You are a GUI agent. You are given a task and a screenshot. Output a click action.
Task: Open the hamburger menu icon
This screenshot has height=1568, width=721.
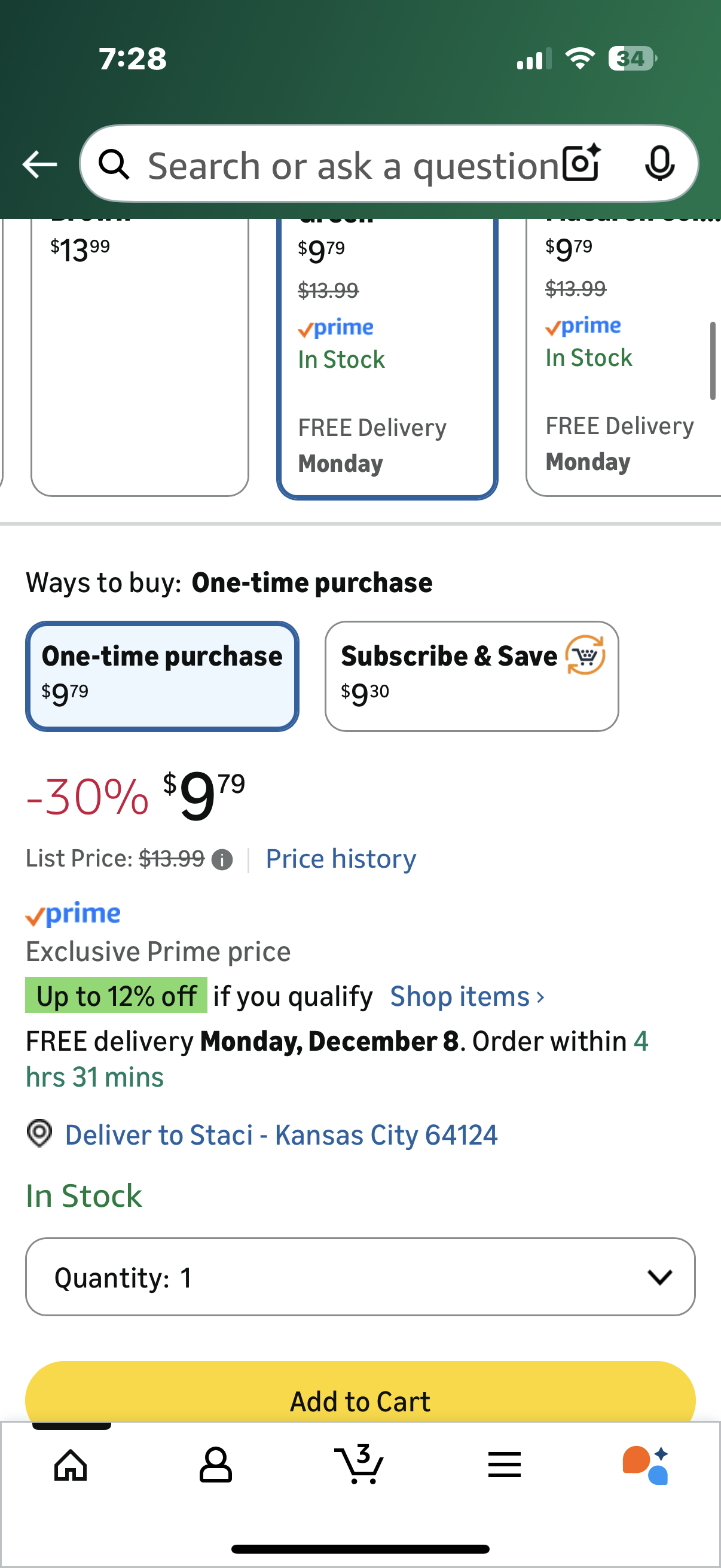[x=505, y=1465]
